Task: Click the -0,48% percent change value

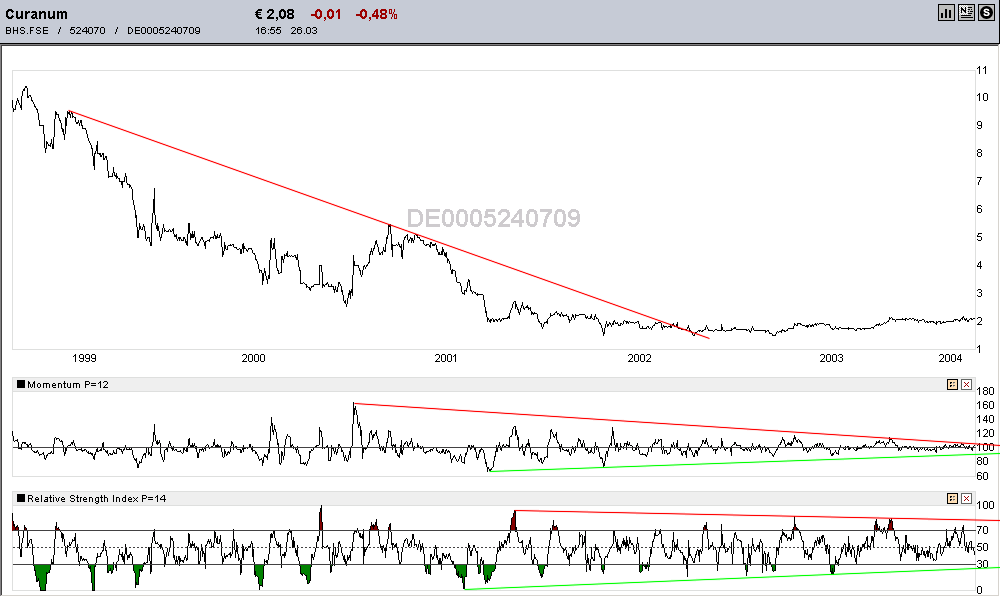Action: (376, 14)
